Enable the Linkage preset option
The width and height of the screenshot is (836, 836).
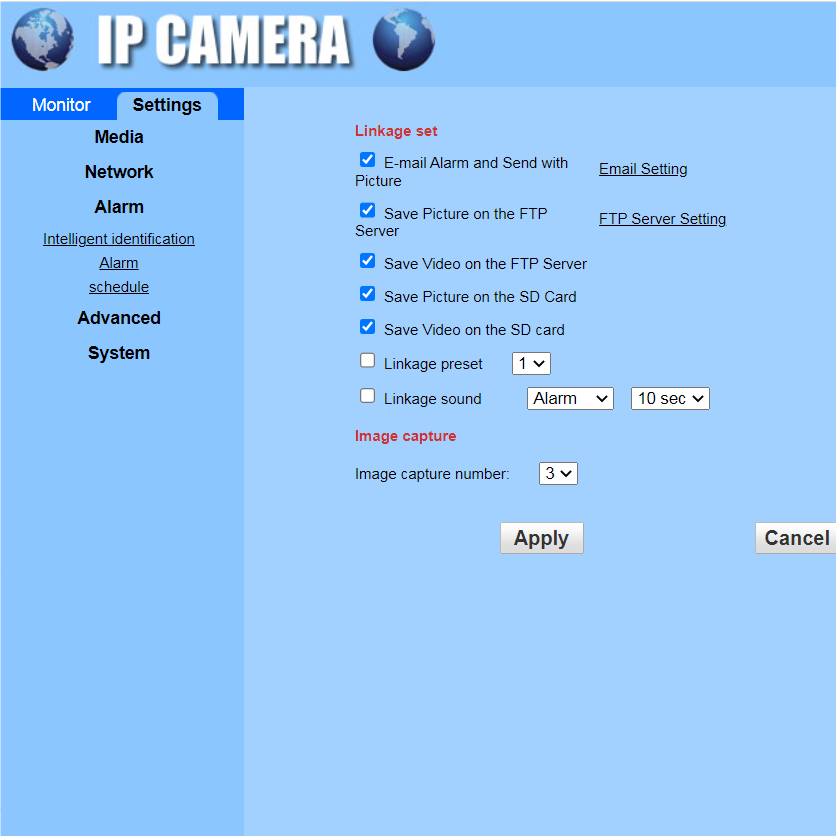(x=367, y=359)
